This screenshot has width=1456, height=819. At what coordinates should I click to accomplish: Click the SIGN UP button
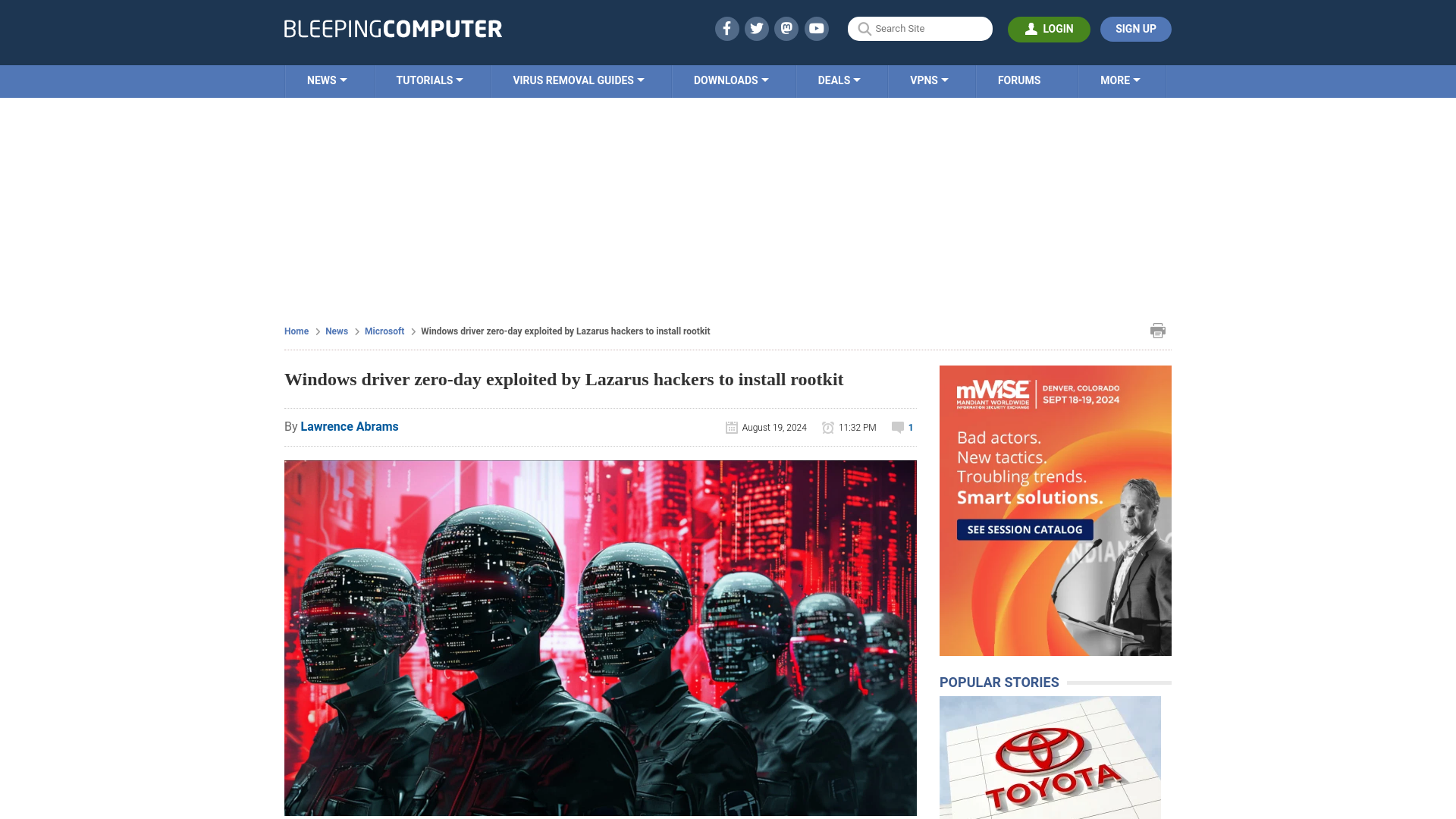click(1135, 29)
